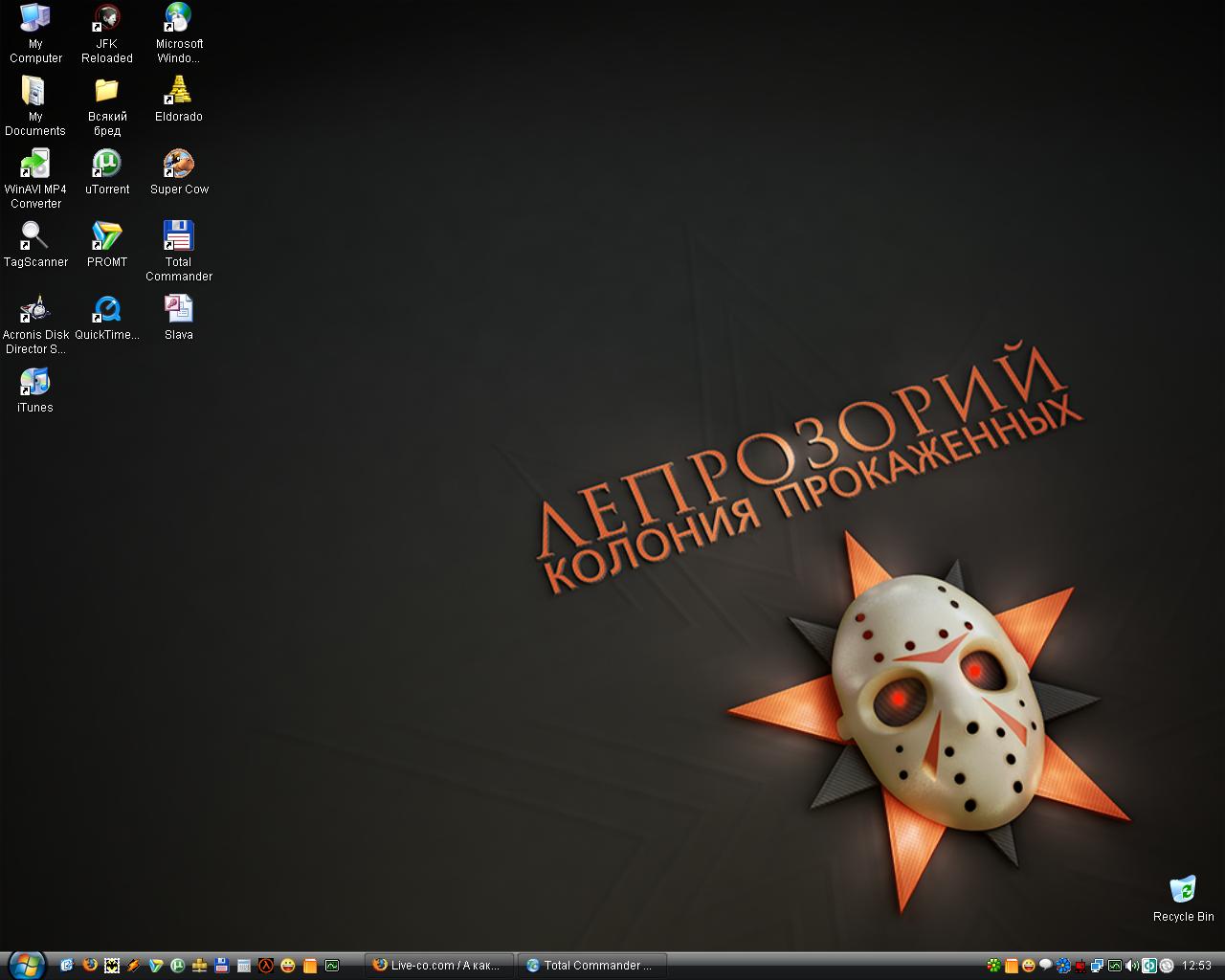Open the Slava document on desktop
Screen dimensions: 1225x980
point(179,309)
